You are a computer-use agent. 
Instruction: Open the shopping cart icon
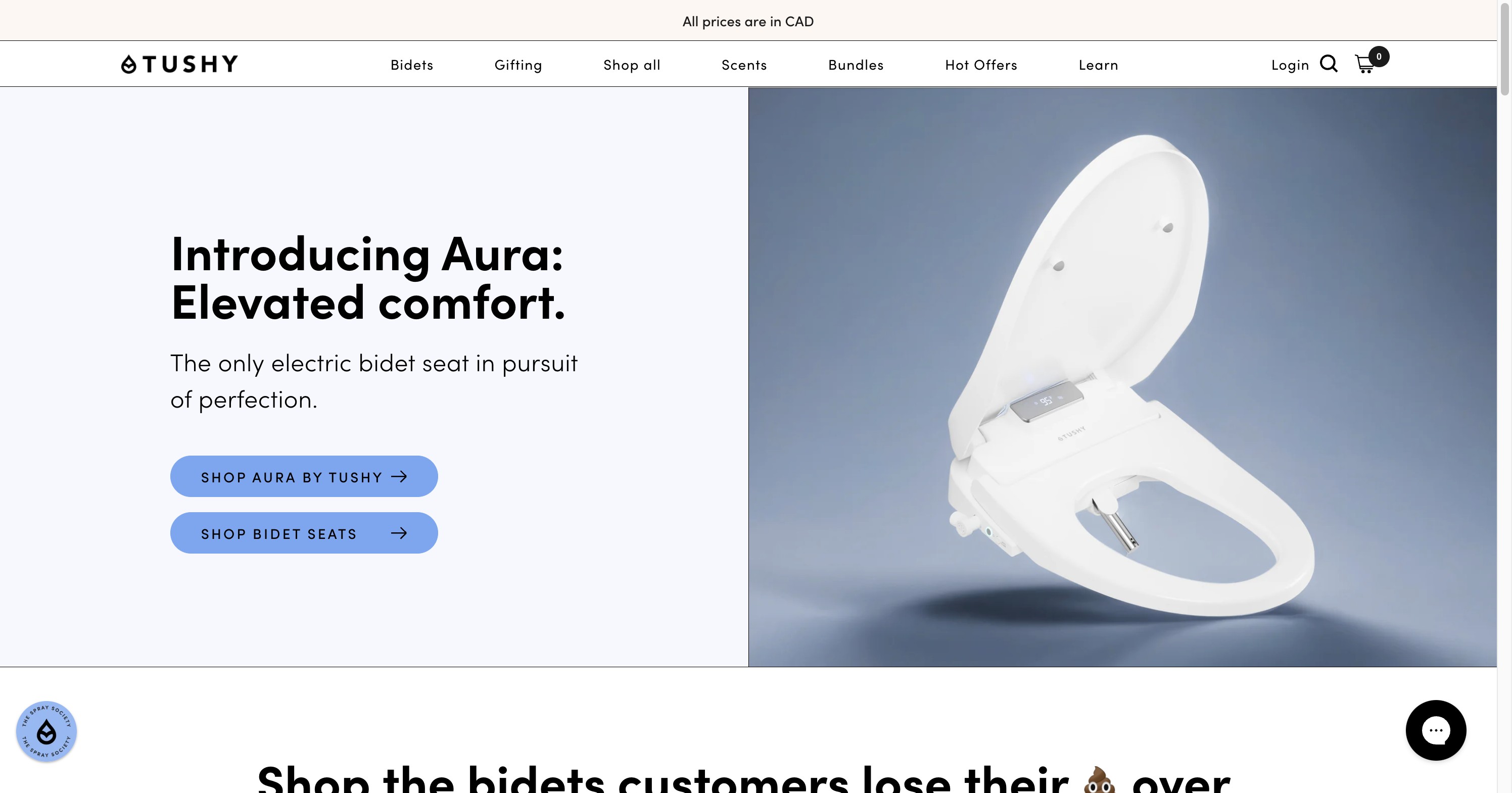coord(1364,64)
